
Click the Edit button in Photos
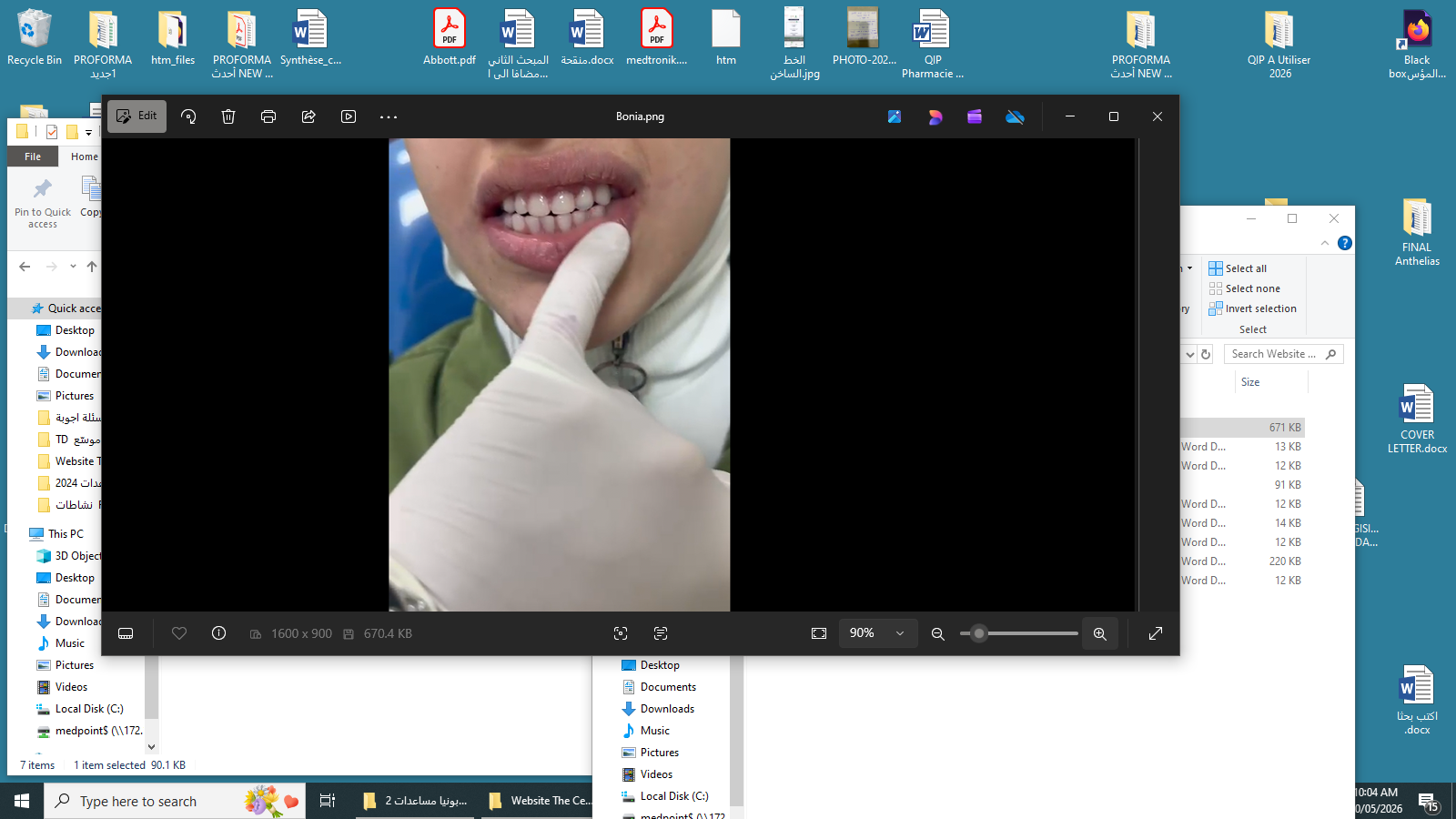point(137,116)
